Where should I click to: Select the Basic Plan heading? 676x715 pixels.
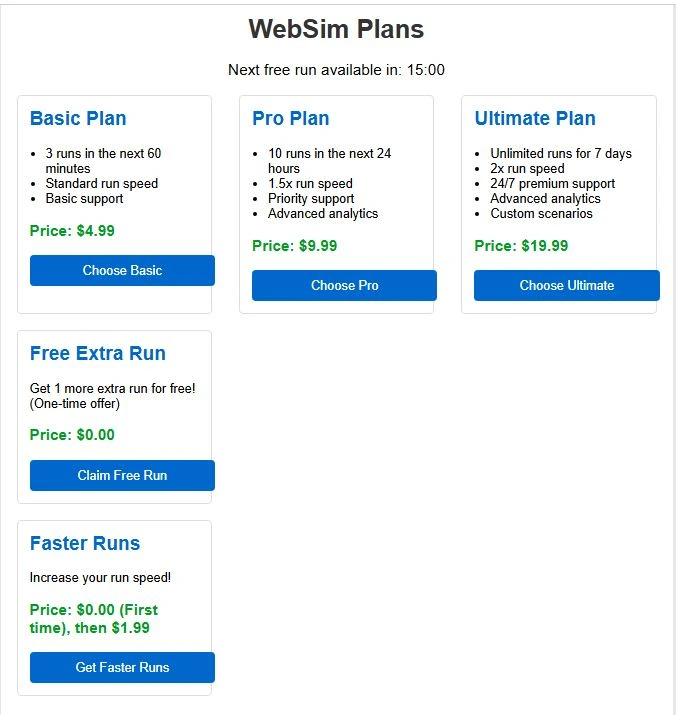point(78,118)
